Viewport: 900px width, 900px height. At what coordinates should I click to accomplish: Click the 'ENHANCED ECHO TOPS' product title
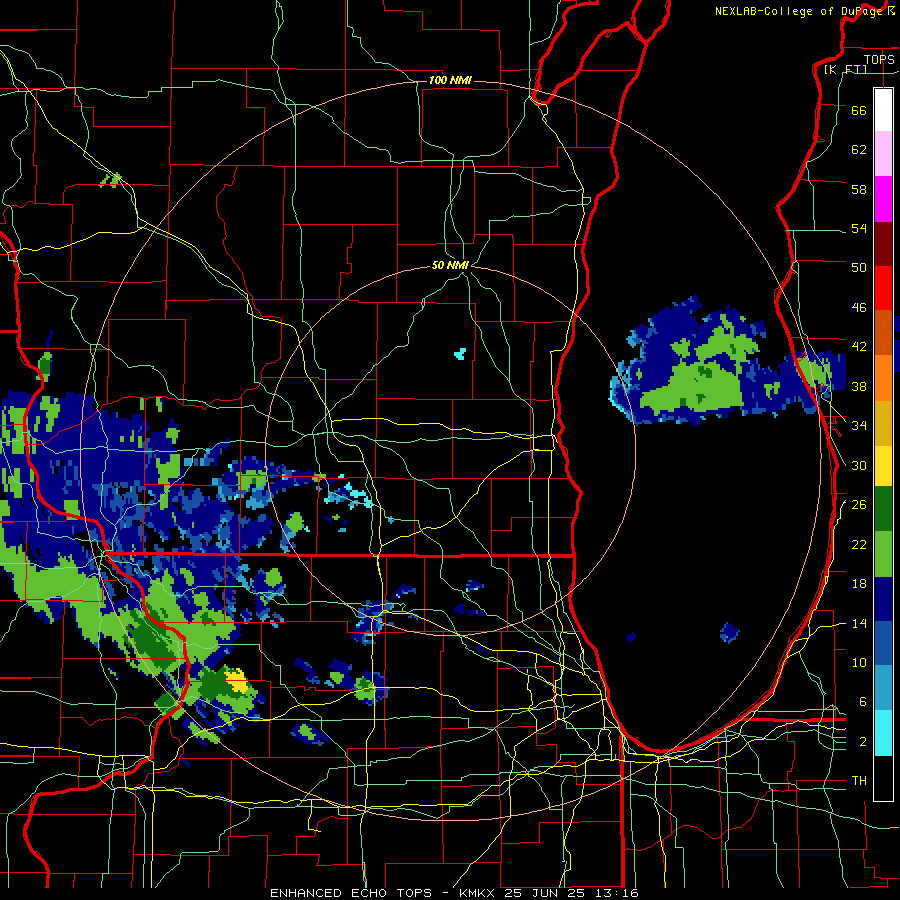point(351,893)
